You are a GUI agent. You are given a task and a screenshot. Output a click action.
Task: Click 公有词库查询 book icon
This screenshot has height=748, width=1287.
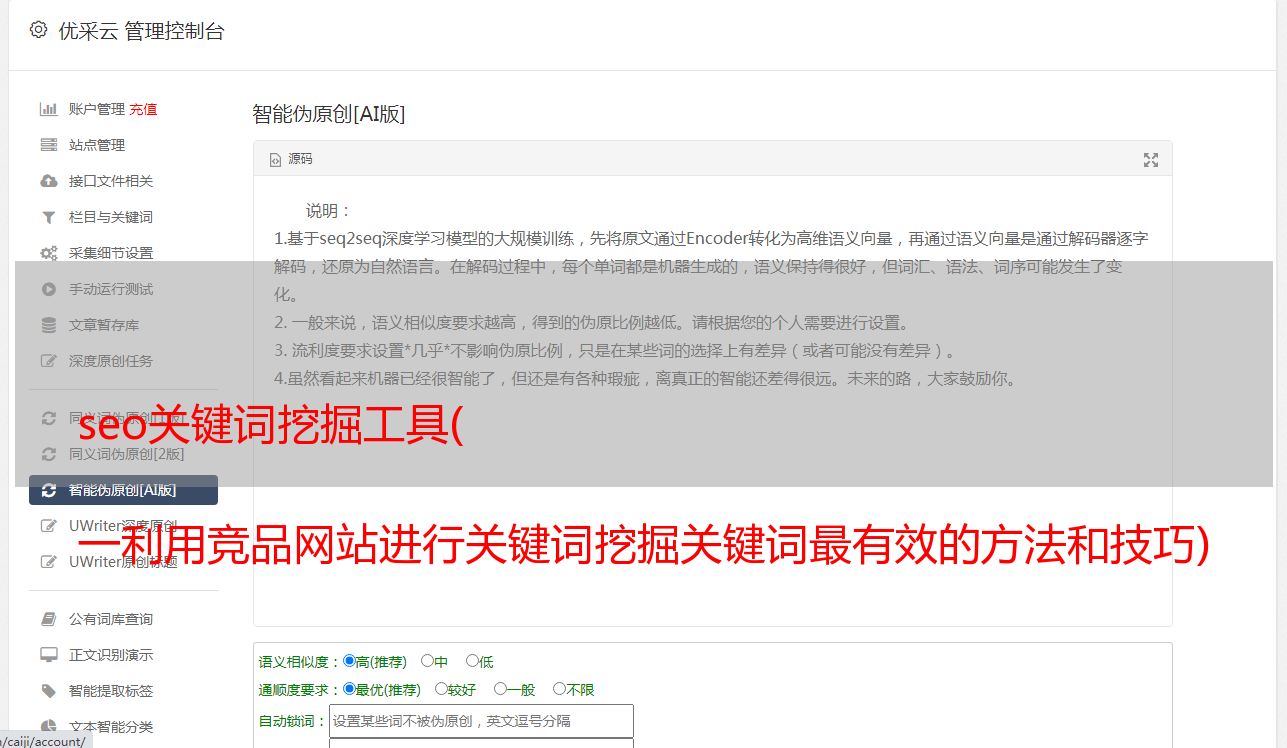pos(48,619)
